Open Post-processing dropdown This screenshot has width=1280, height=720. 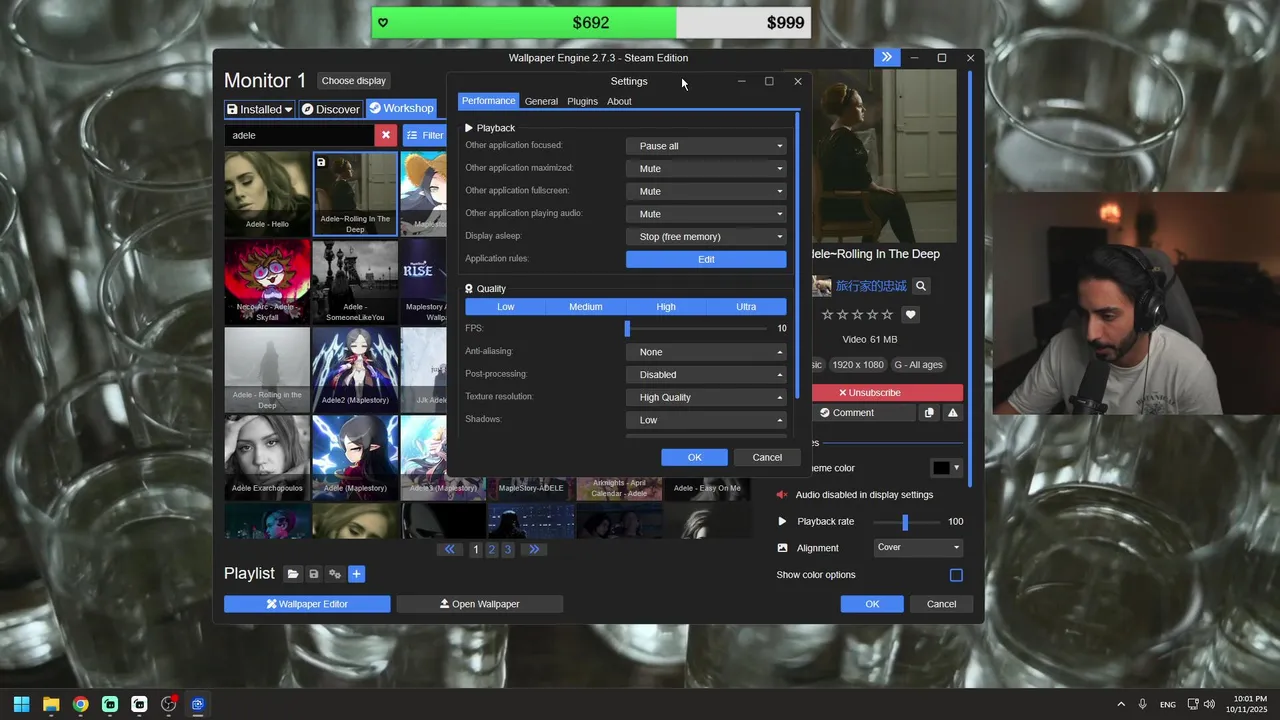[x=706, y=375]
